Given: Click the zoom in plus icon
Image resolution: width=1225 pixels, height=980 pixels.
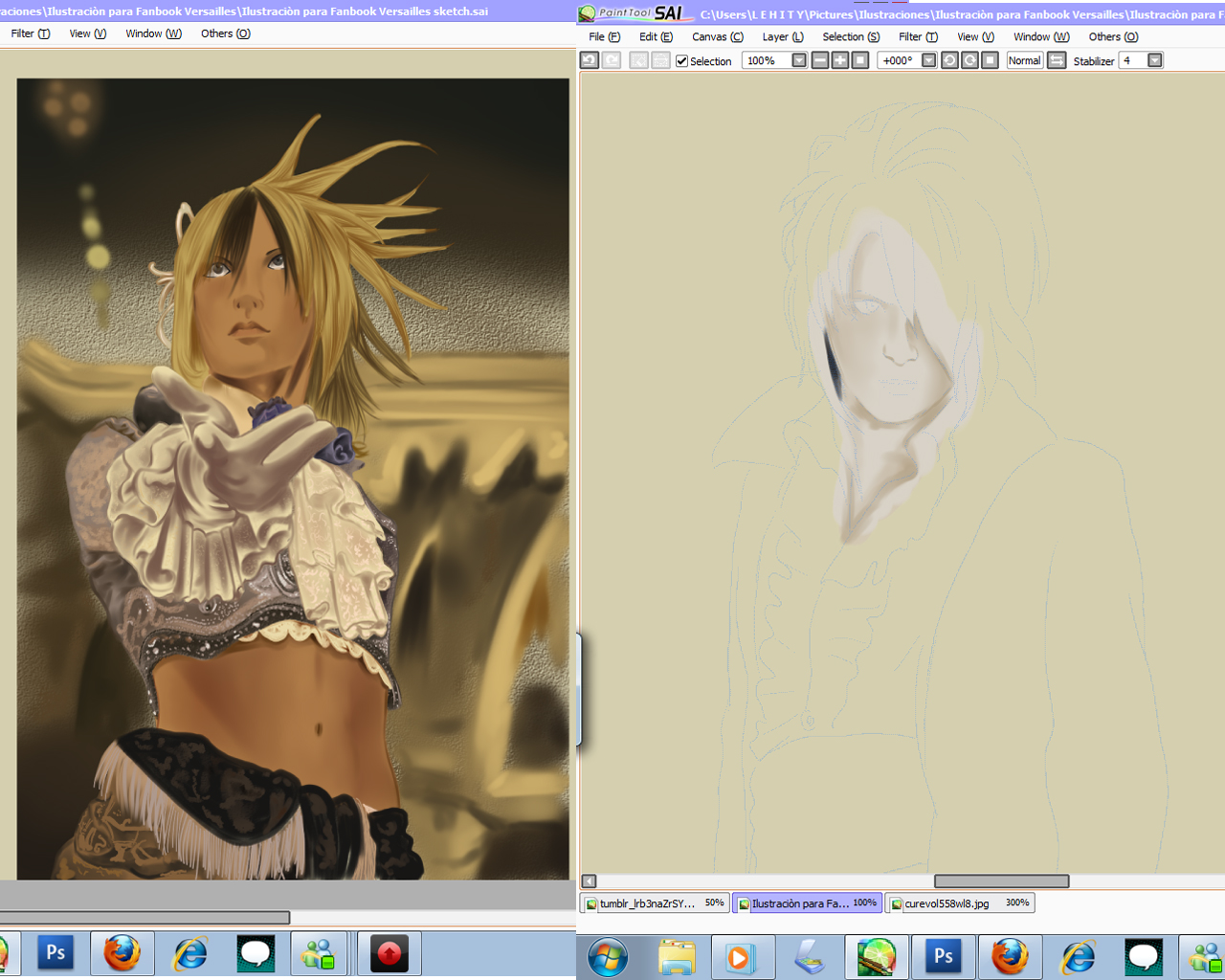Looking at the screenshot, I should (840, 60).
